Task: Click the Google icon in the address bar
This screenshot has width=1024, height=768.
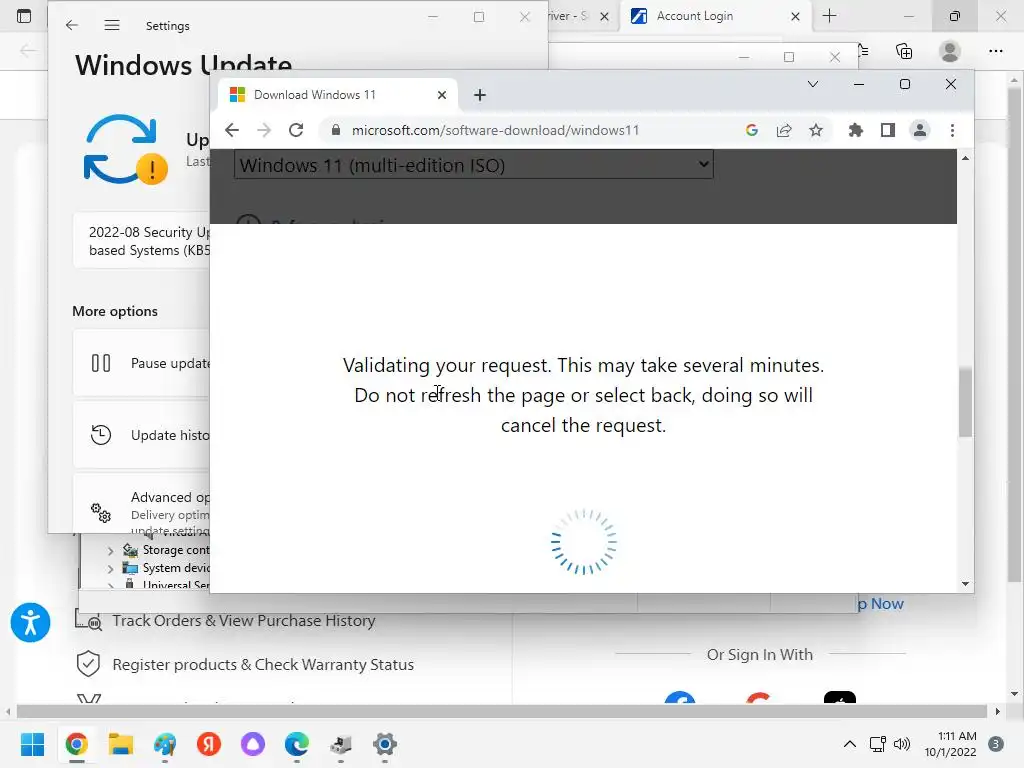Action: coord(752,130)
